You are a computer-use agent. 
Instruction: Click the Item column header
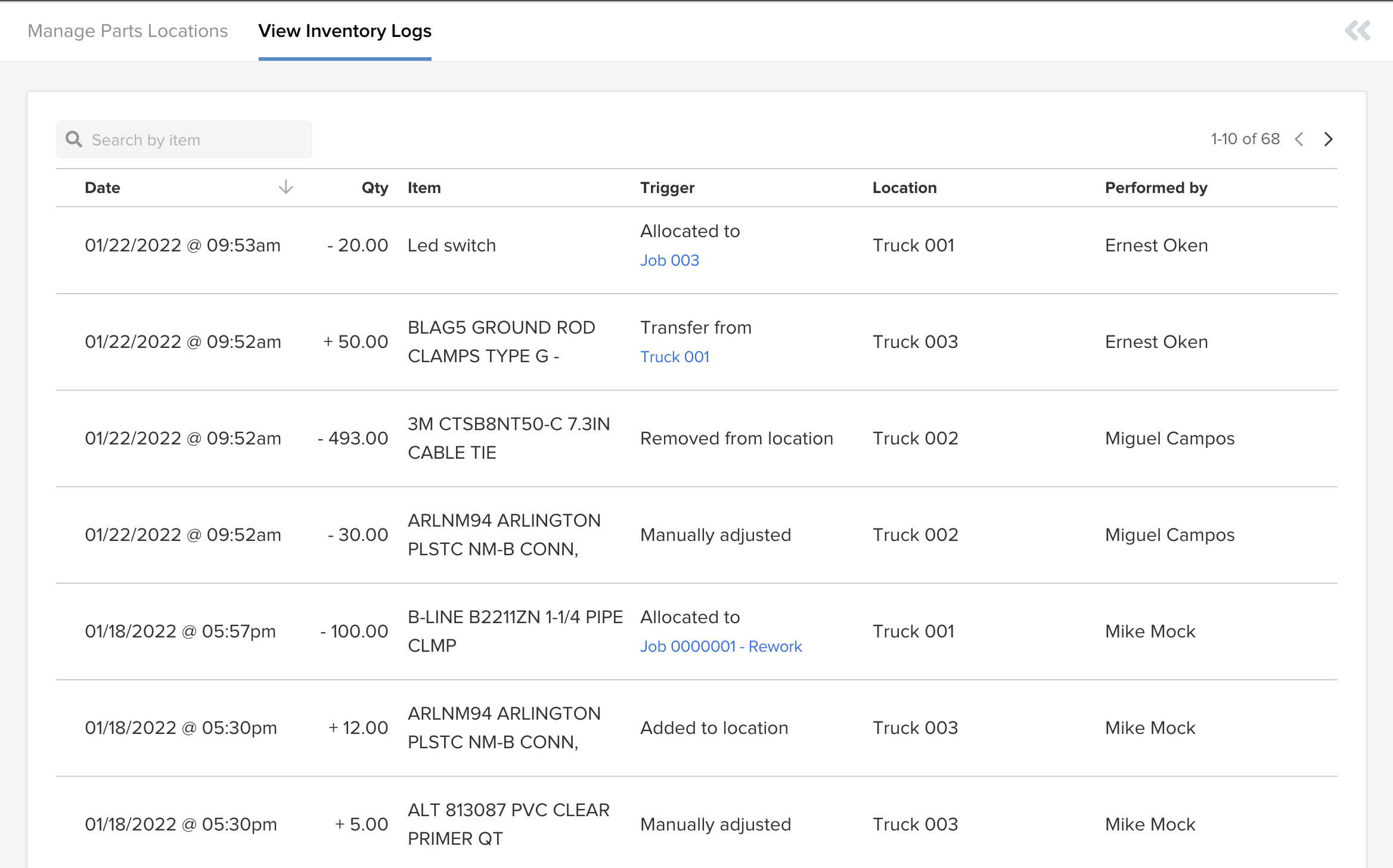click(x=424, y=188)
